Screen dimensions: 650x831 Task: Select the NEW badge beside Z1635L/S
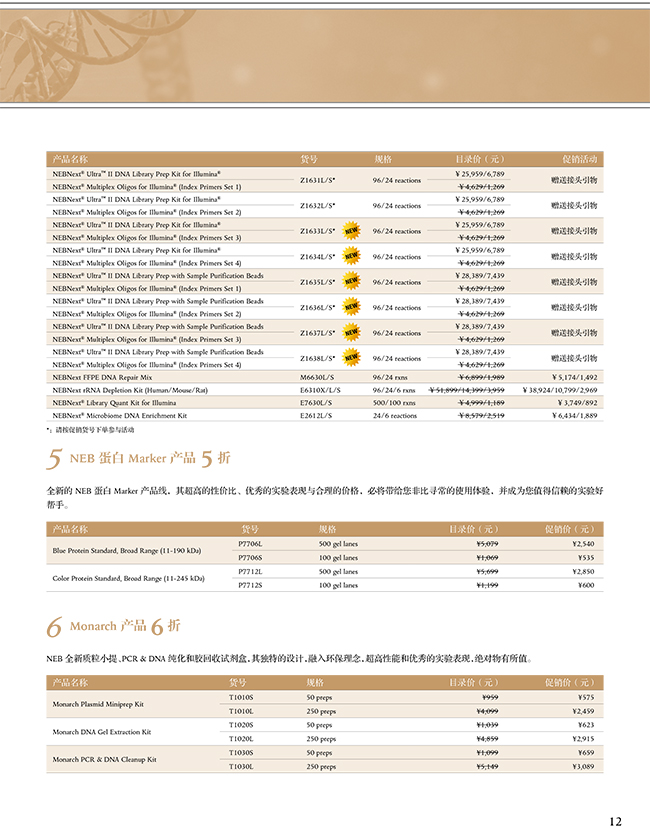[x=351, y=282]
